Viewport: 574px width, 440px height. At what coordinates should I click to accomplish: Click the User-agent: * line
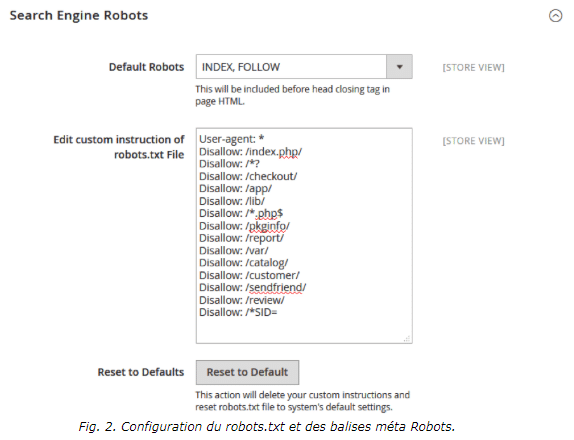(231, 139)
